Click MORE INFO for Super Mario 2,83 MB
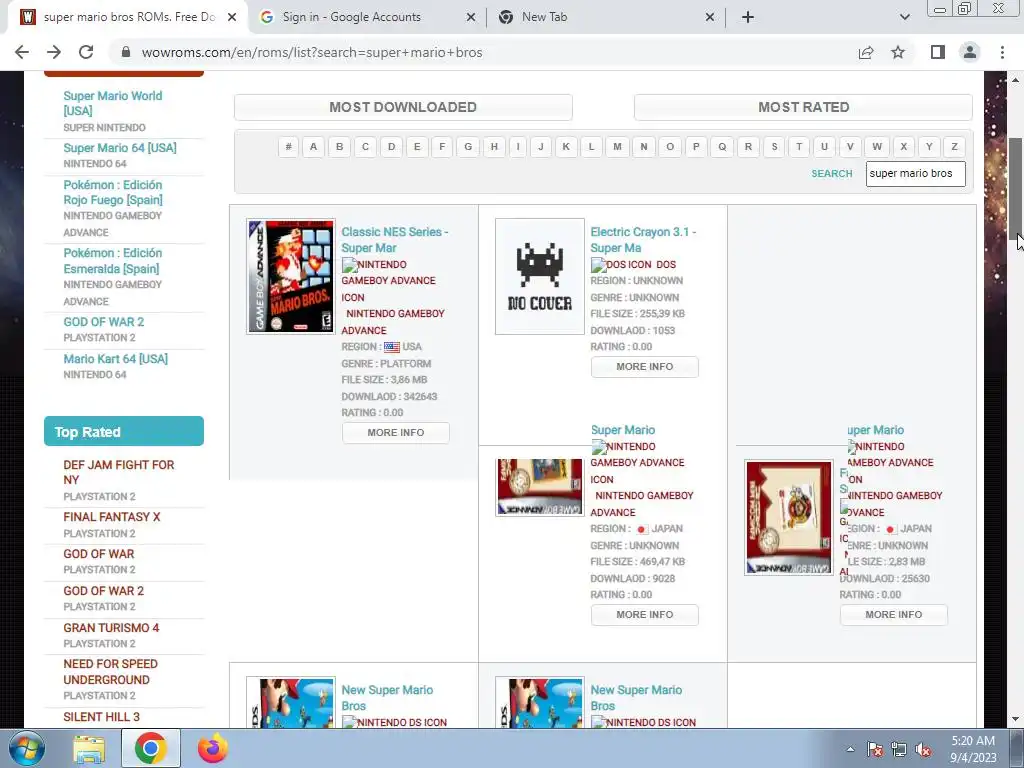Image resolution: width=1024 pixels, height=768 pixels. point(893,615)
